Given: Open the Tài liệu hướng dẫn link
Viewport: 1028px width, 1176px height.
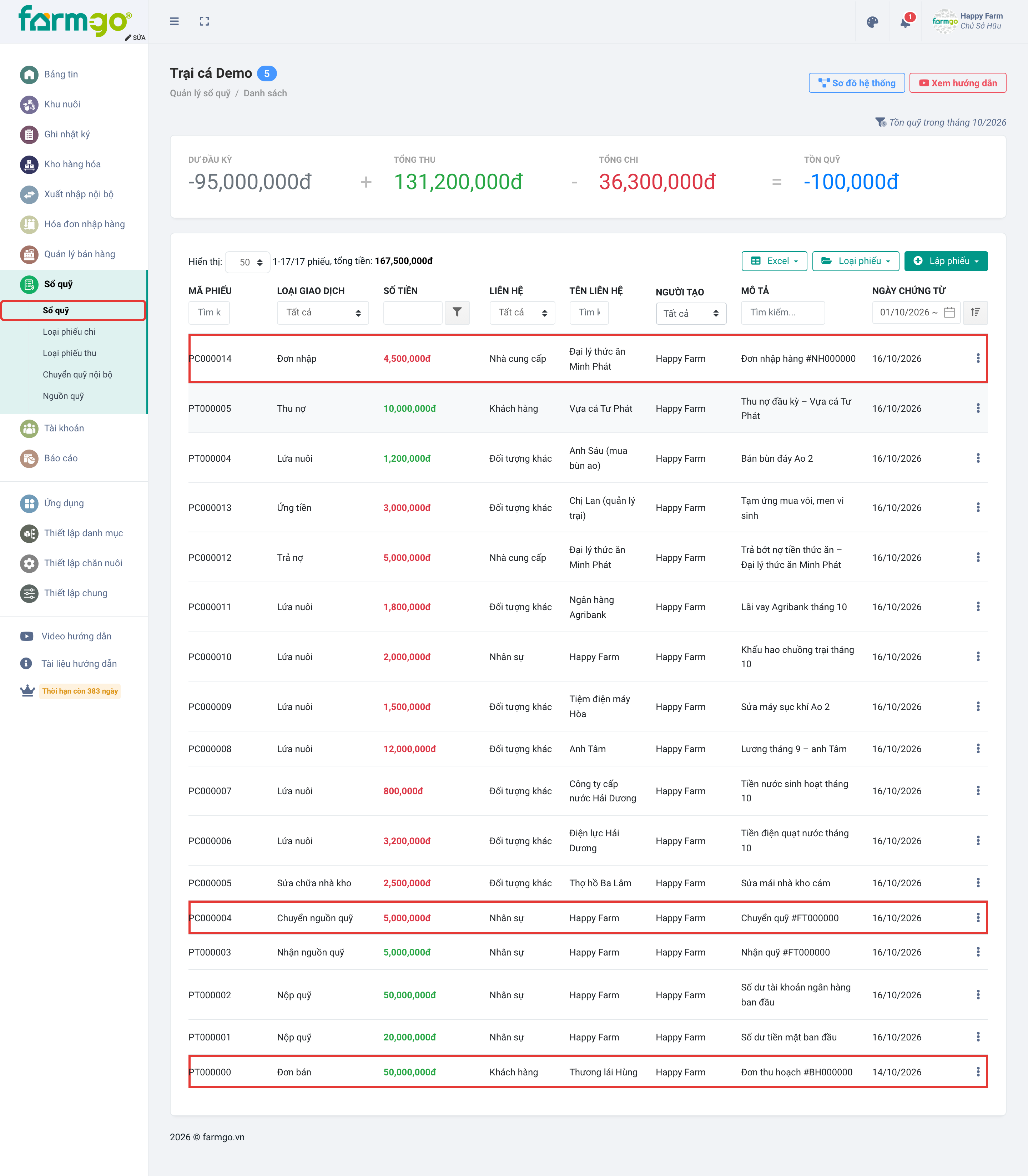Looking at the screenshot, I should point(69,664).
